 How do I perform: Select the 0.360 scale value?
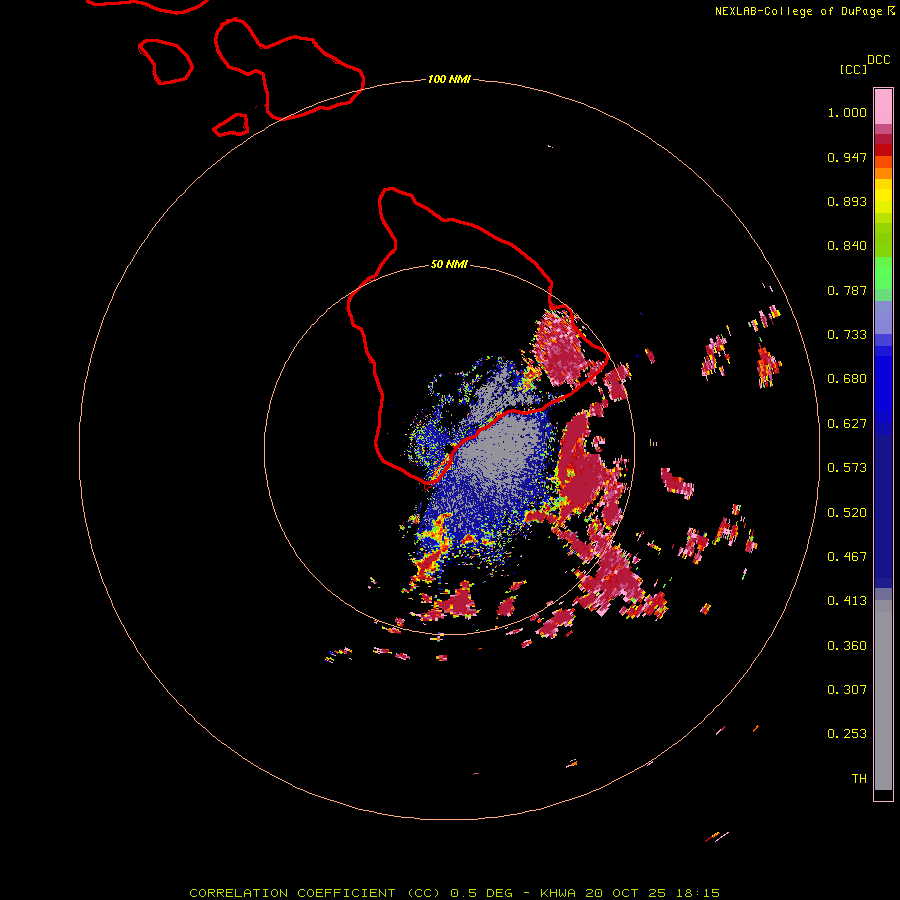pyautogui.click(x=847, y=646)
